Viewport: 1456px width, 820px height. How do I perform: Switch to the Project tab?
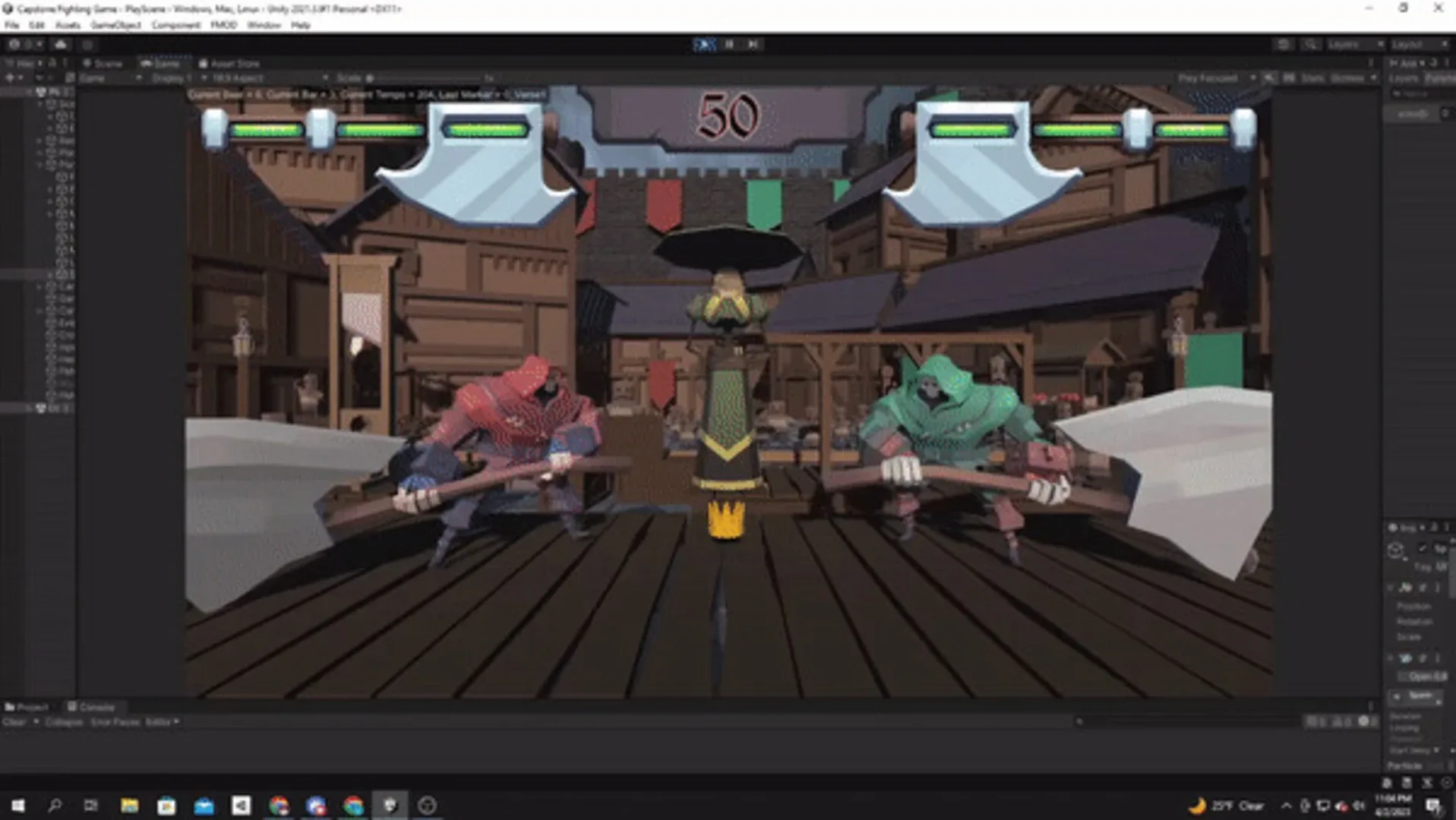tap(27, 707)
